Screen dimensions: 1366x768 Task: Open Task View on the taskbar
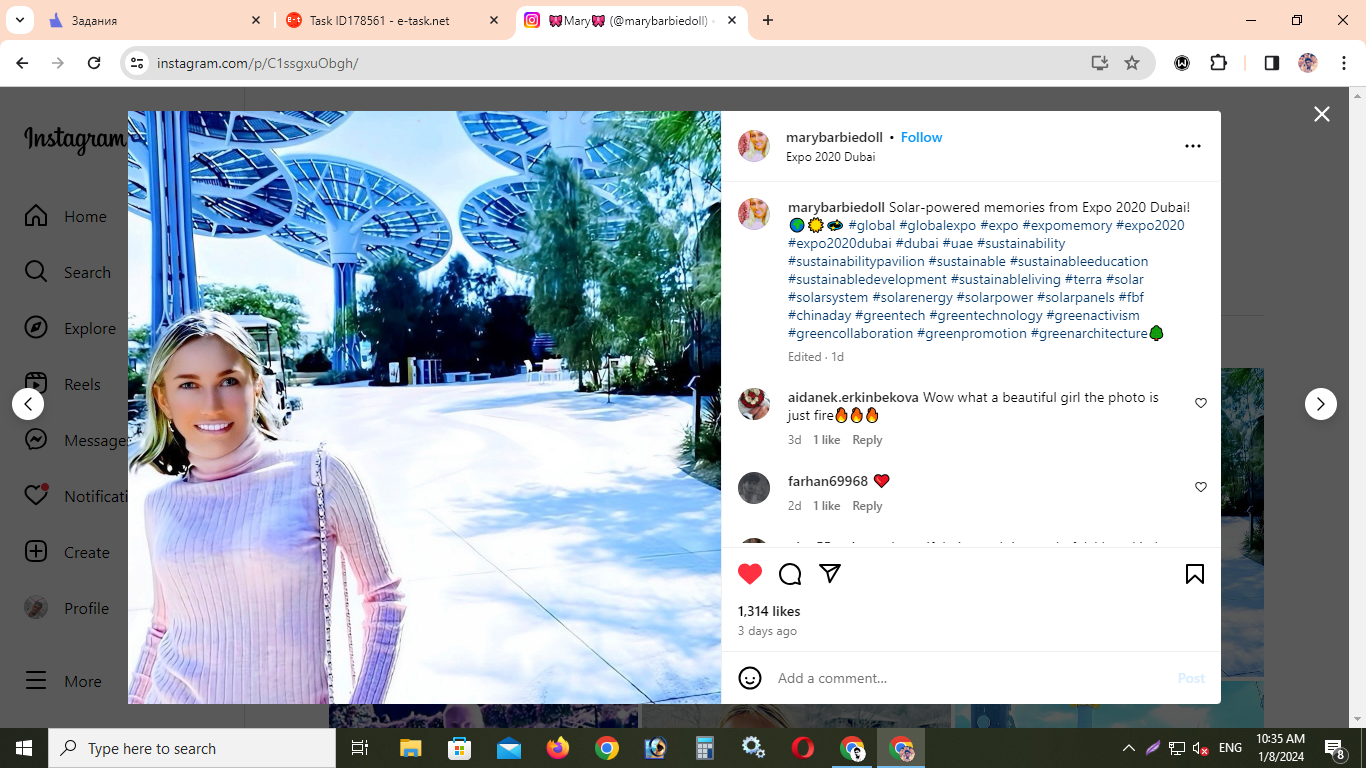(360, 748)
